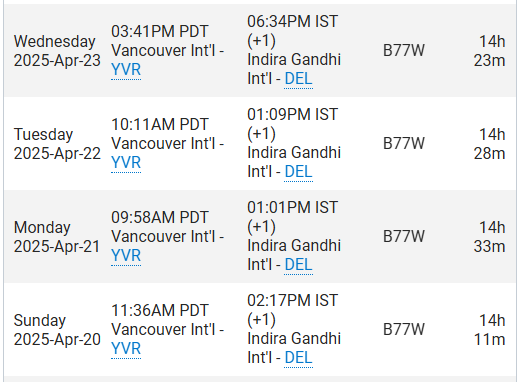Open DEL link in Sunday Apr-20 row
This screenshot has height=382, width=521.
299,358
